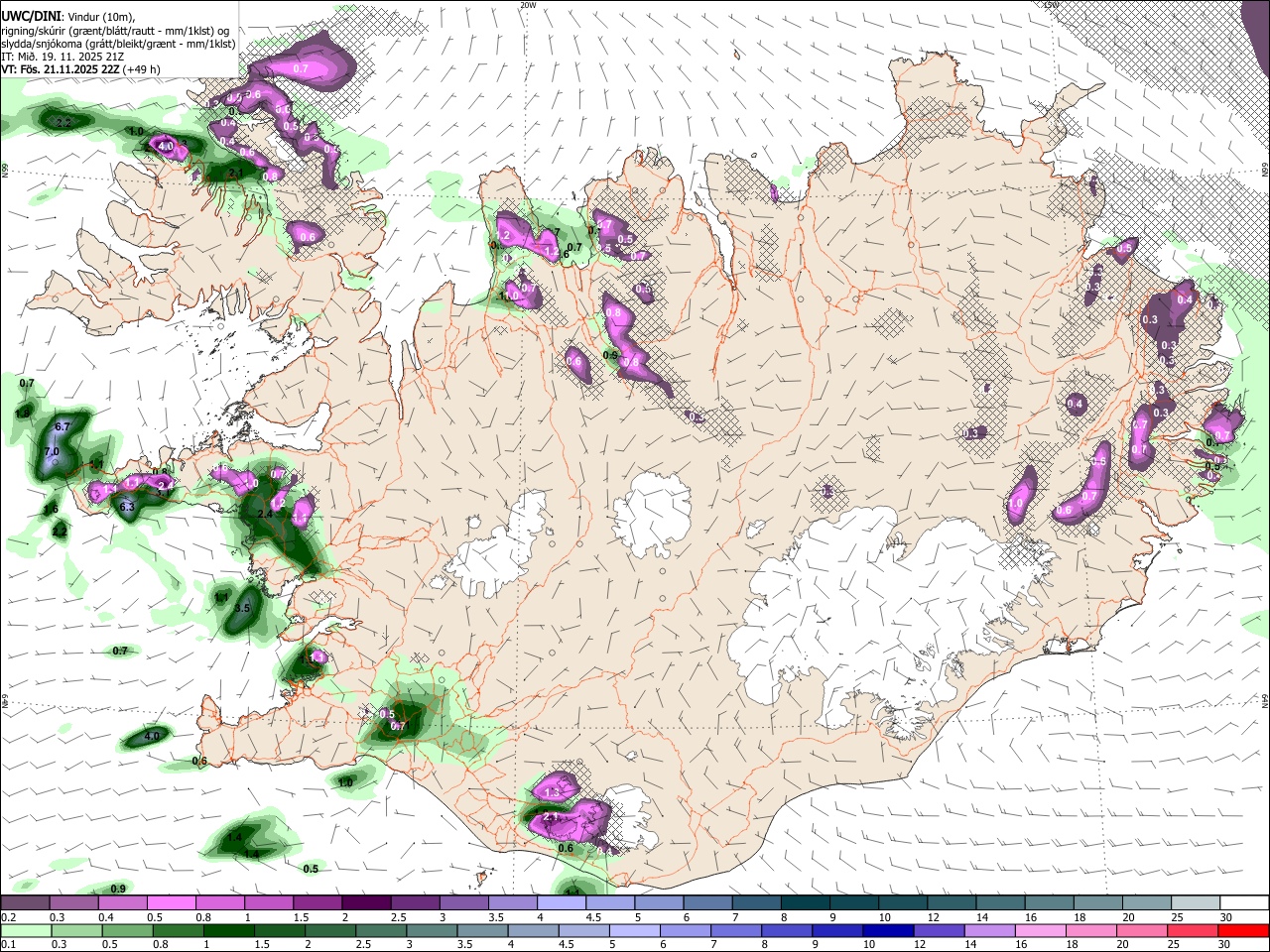
Task: Click the 'slydda/snjókoma' legend description line
Action: [x=118, y=44]
